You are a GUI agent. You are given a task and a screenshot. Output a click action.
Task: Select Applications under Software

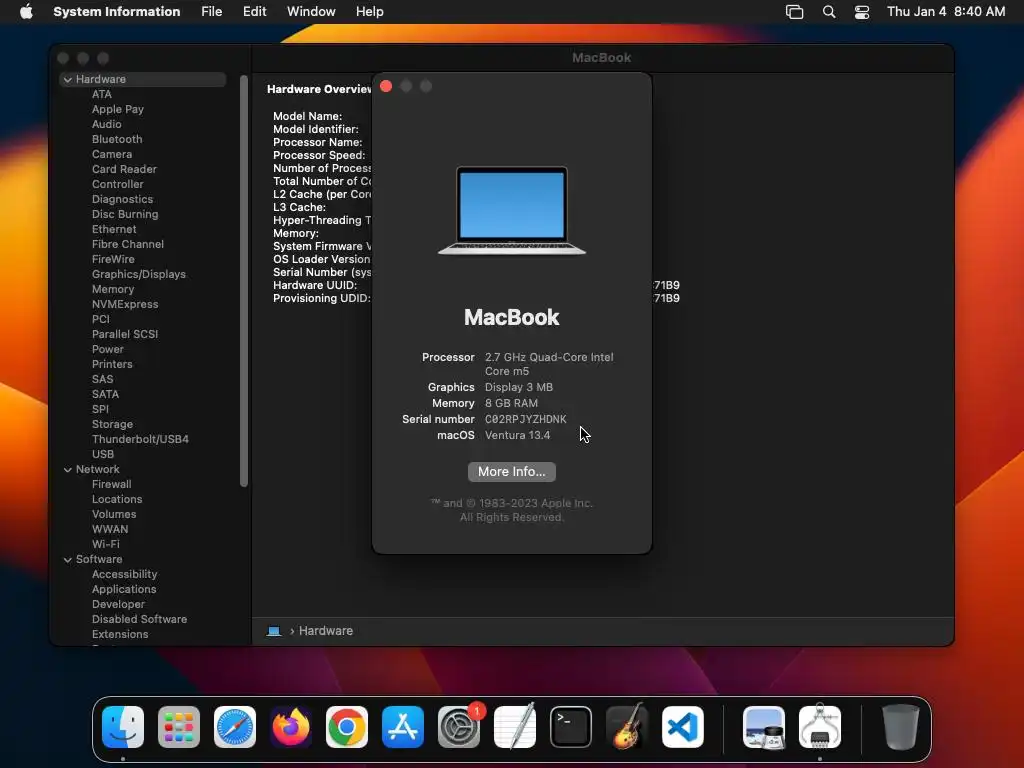124,590
